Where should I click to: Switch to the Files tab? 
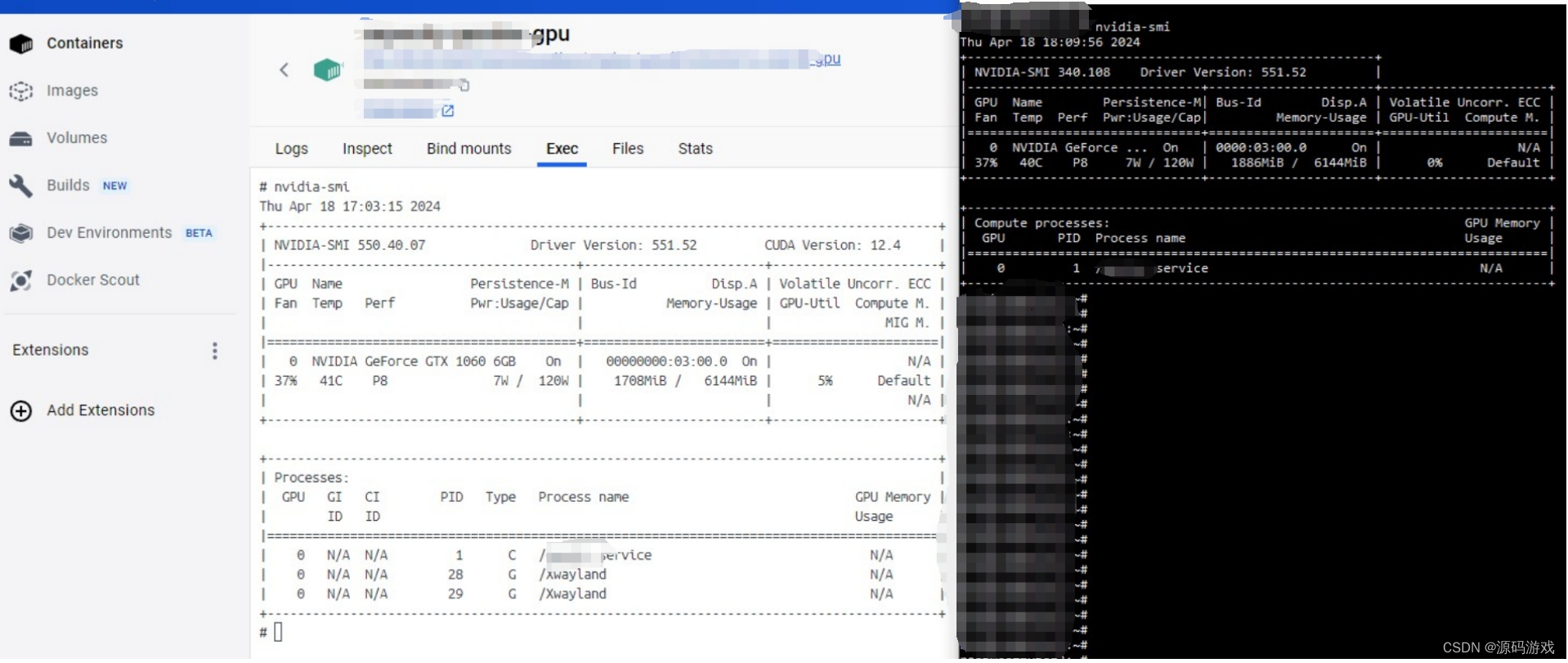pyautogui.click(x=628, y=149)
